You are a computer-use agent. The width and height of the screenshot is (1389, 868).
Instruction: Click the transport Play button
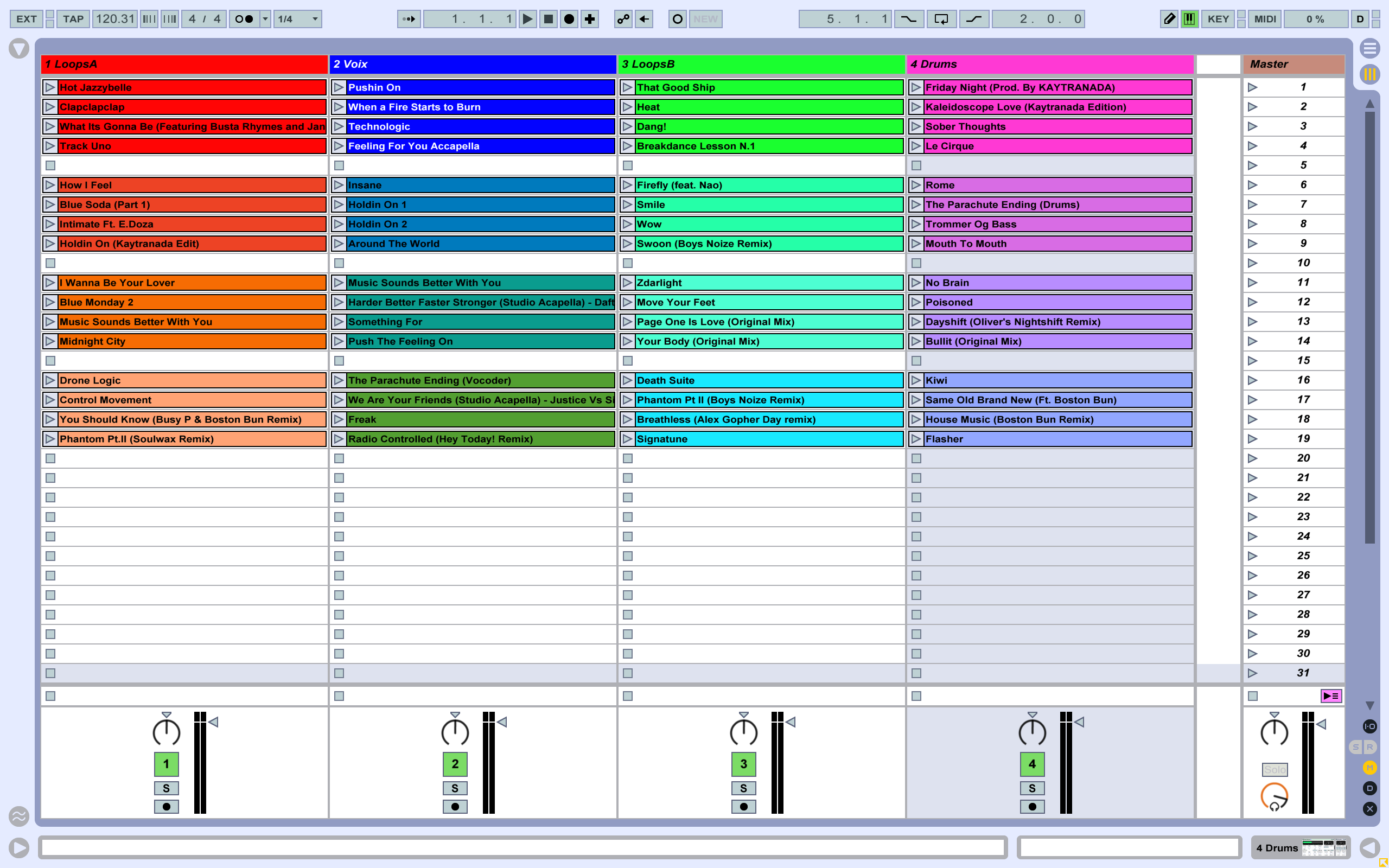coord(527,19)
